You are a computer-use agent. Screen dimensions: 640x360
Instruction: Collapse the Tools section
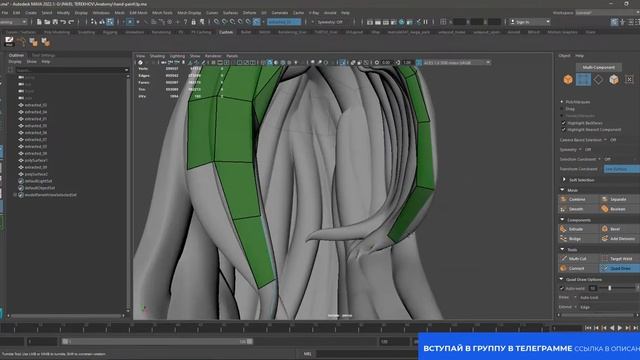[x=562, y=249]
